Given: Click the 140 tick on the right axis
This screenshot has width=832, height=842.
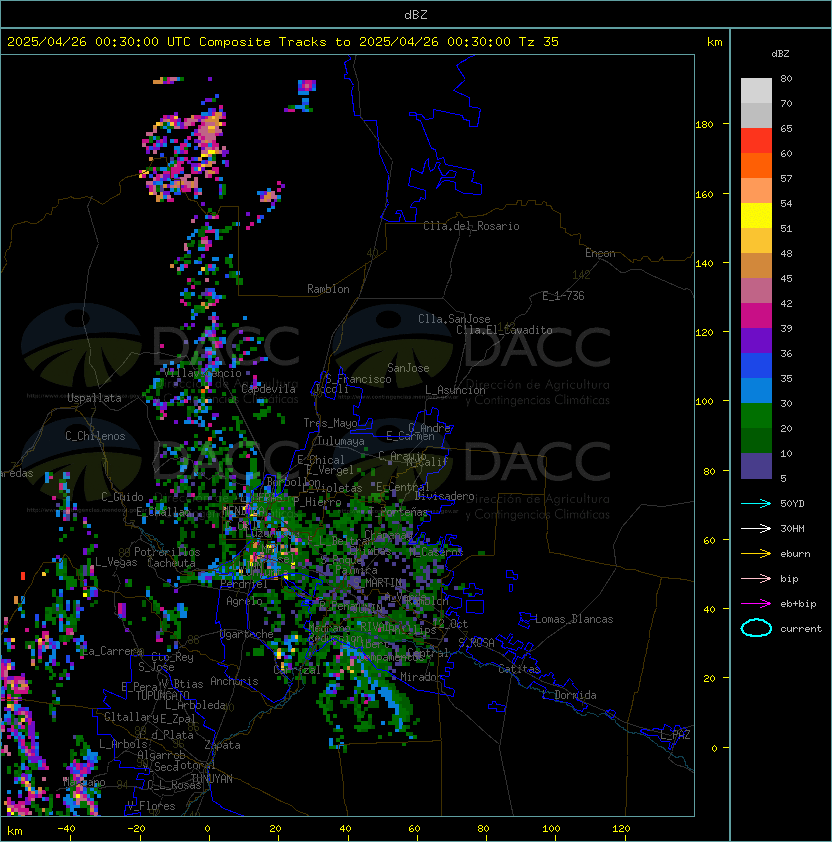Looking at the screenshot, I should 704,263.
